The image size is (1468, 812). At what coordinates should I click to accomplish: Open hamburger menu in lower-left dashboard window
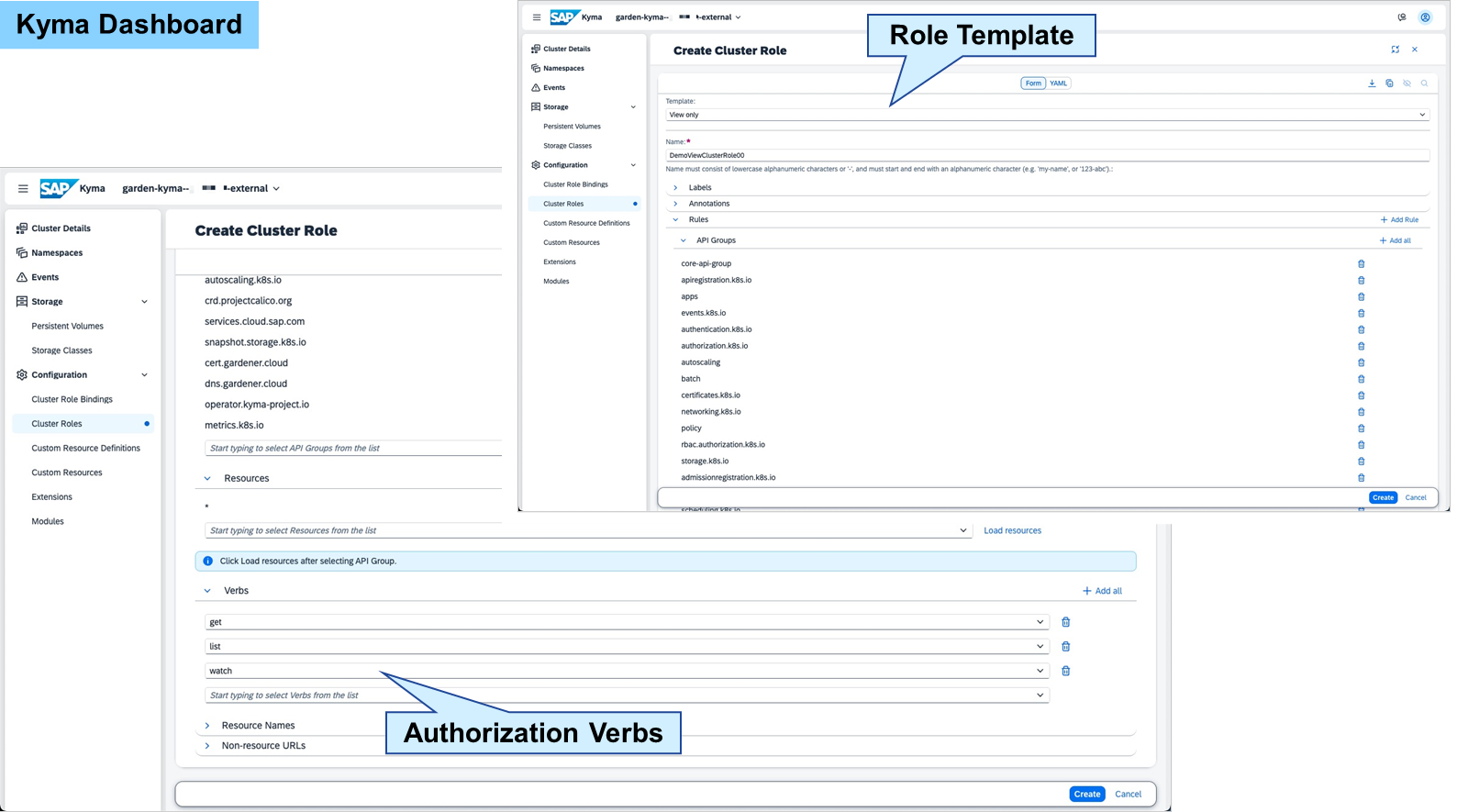coord(23,188)
